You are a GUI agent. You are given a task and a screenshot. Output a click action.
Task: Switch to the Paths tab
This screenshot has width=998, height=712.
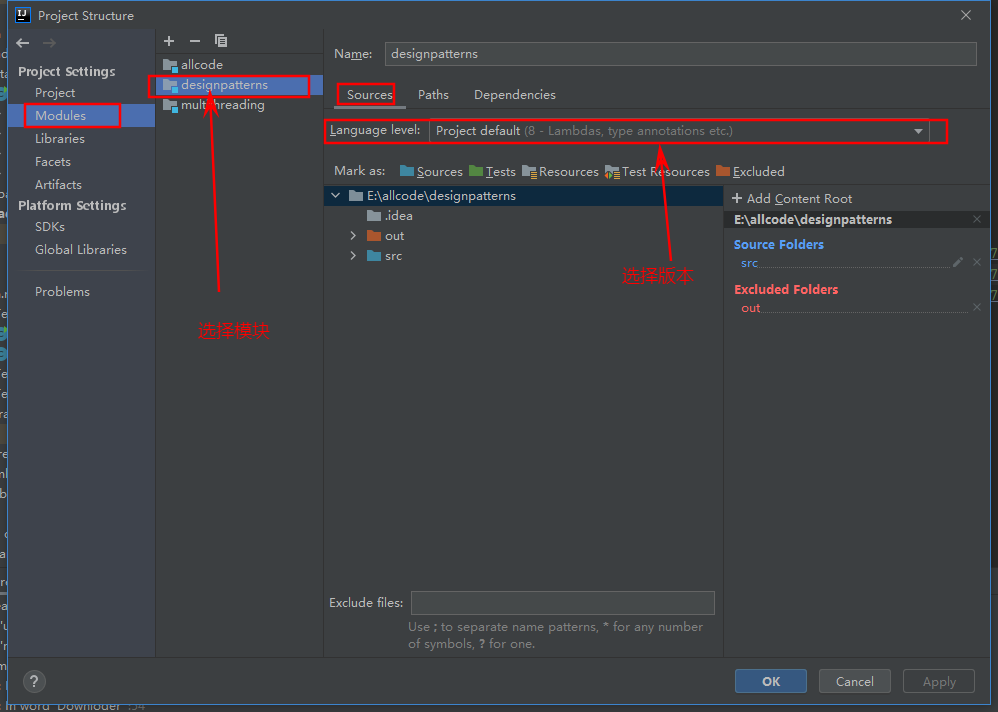pyautogui.click(x=433, y=95)
